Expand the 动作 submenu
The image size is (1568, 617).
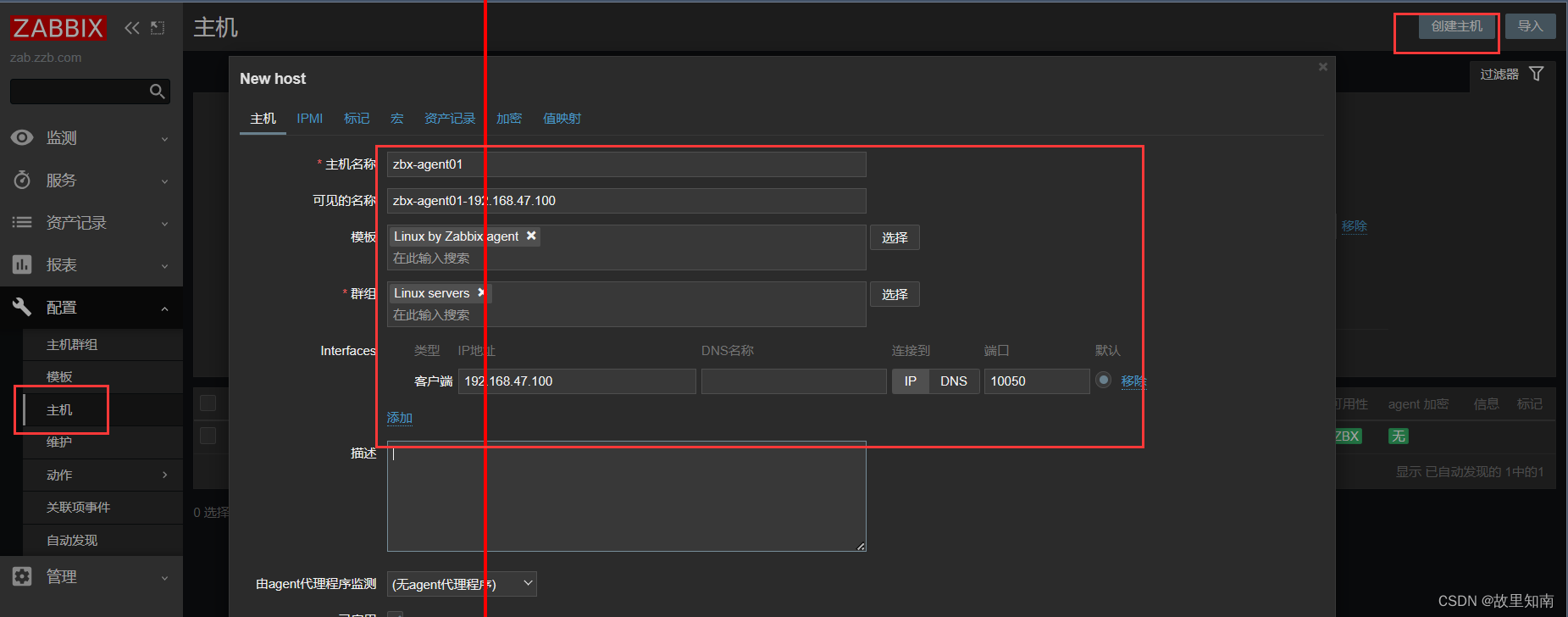(164, 475)
